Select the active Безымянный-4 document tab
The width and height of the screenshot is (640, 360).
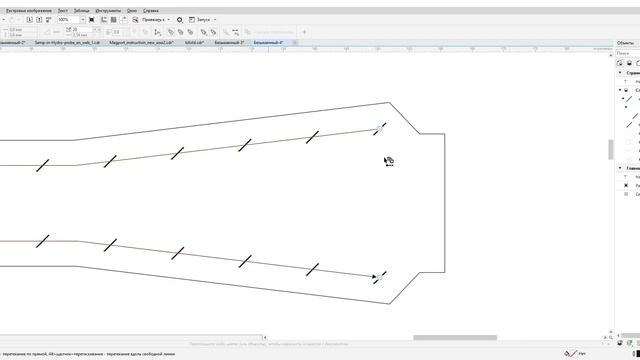(269, 42)
